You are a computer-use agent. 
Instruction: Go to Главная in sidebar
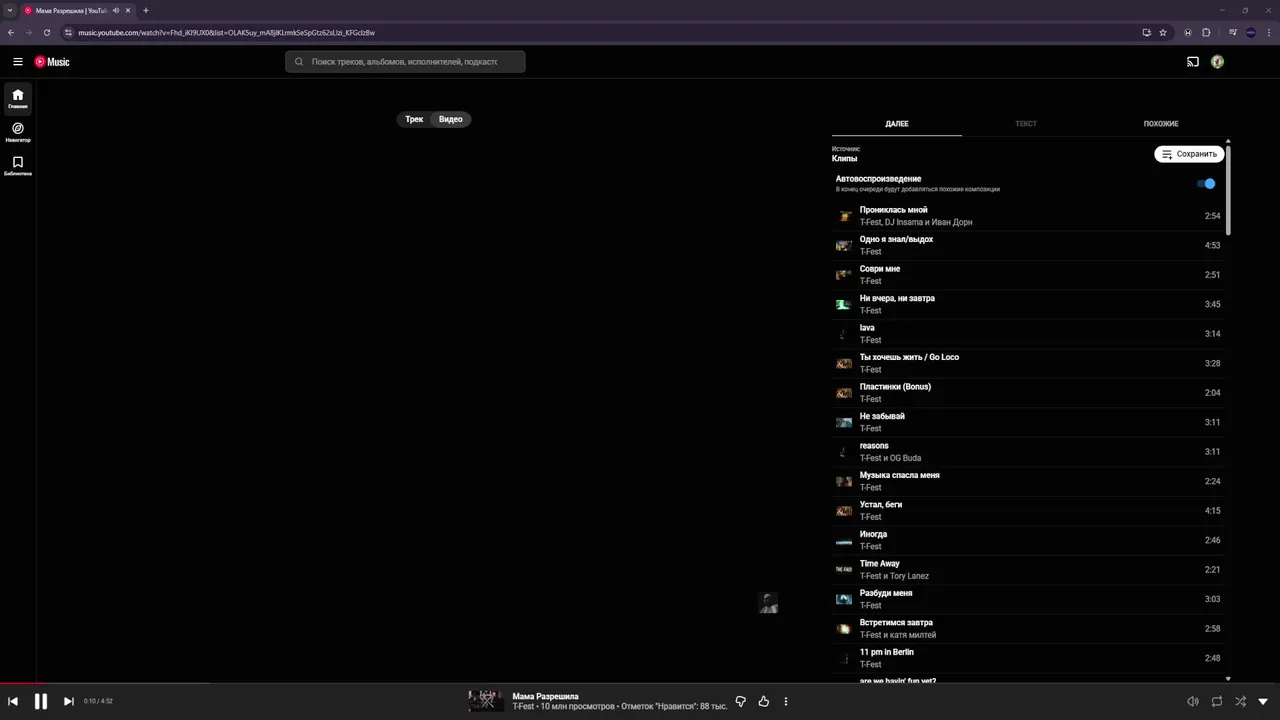click(18, 99)
